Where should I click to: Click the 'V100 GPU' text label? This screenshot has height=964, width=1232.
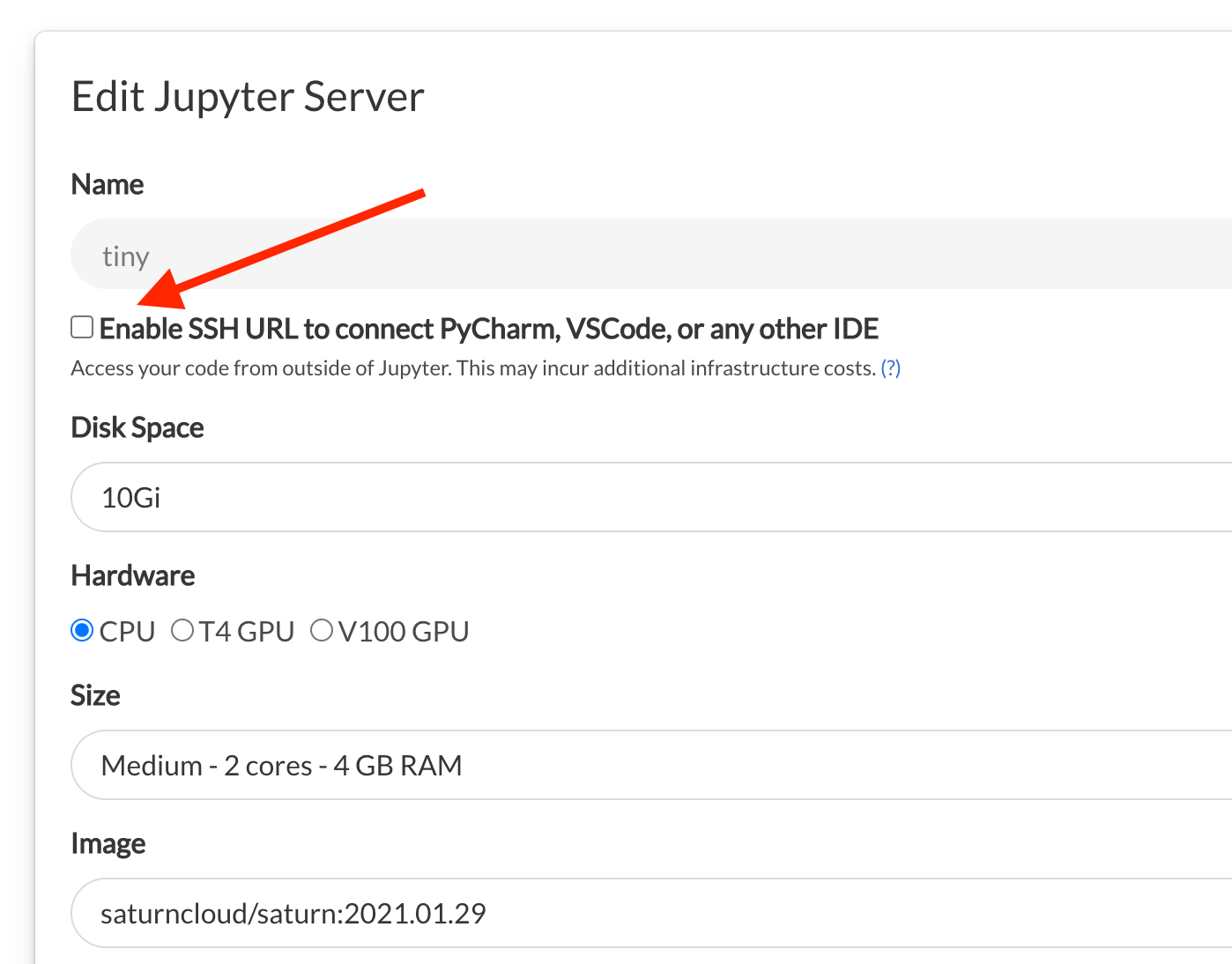(x=404, y=632)
